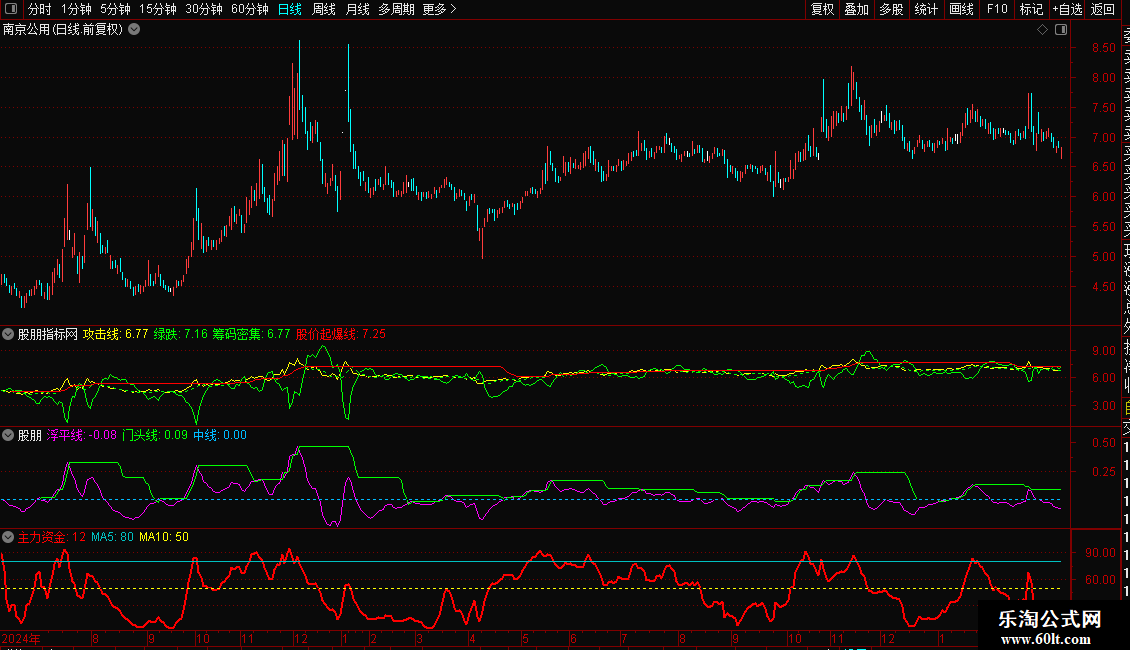Image resolution: width=1130 pixels, height=650 pixels.
Task: Switch to 周线 weekly chart
Action: 324,9
